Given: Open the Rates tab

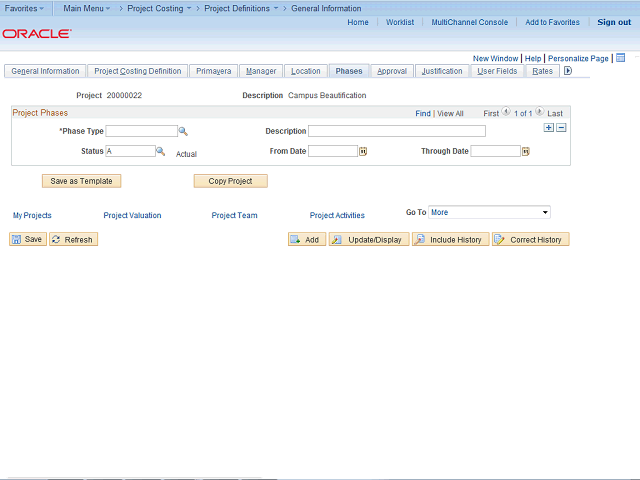Looking at the screenshot, I should click(x=542, y=71).
